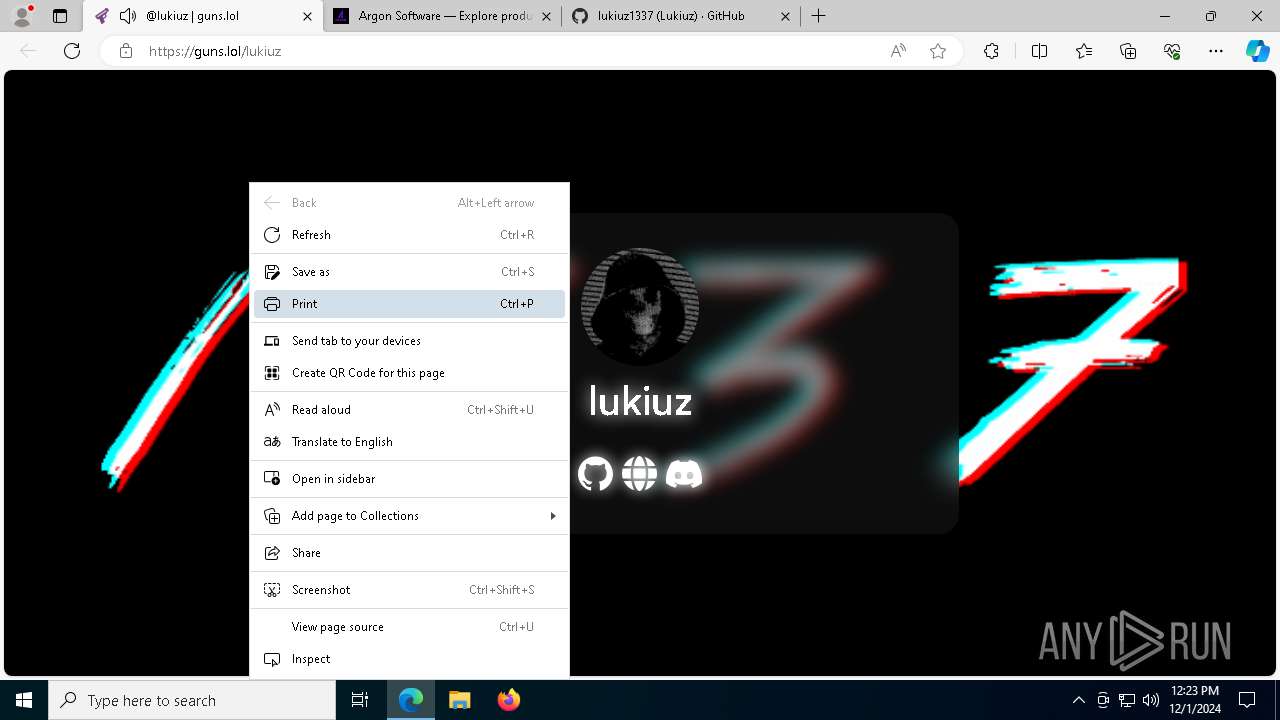
Task: Open the tab actions menu icon
Action: (x=60, y=16)
